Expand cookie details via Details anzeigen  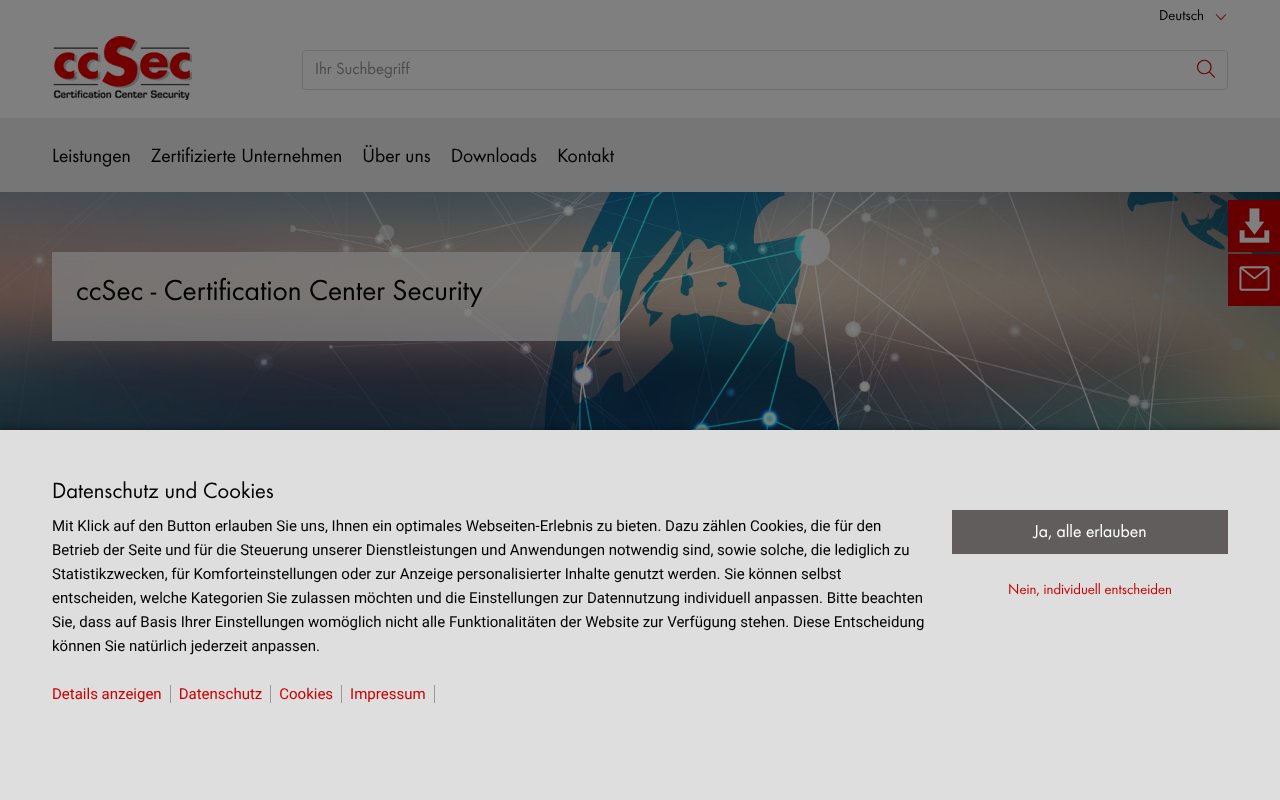(106, 693)
